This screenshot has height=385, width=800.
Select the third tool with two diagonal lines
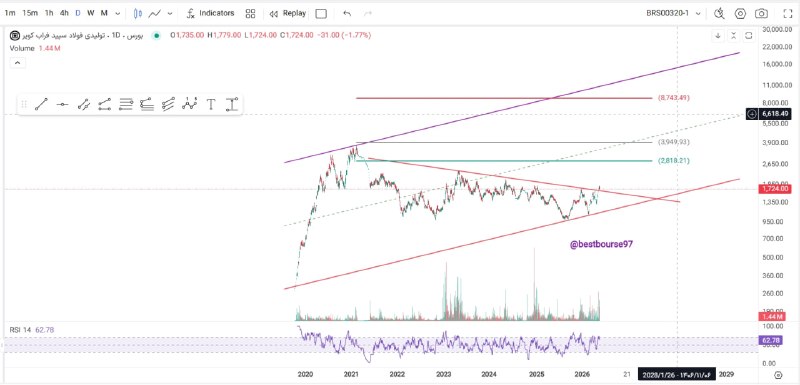tap(84, 105)
